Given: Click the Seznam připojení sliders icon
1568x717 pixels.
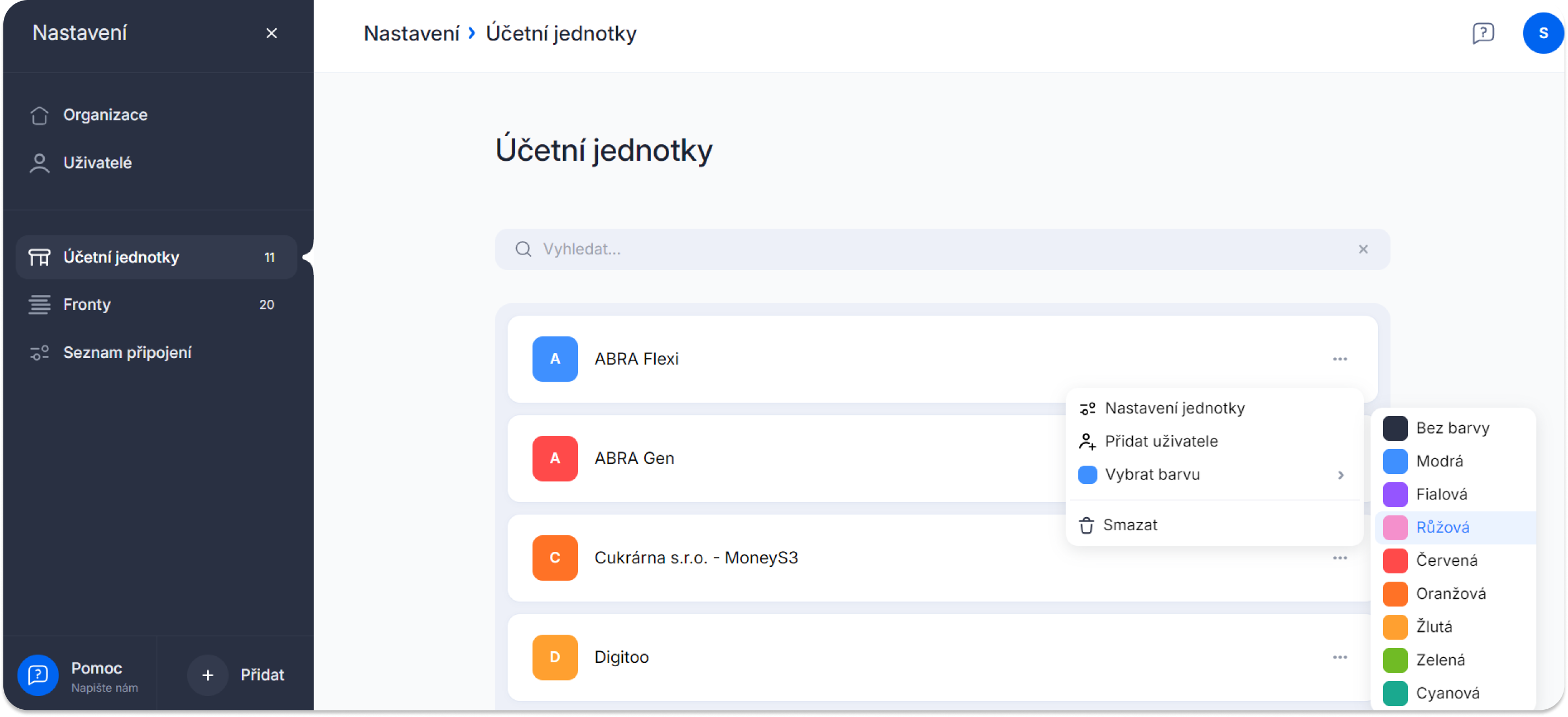Looking at the screenshot, I should click(40, 353).
